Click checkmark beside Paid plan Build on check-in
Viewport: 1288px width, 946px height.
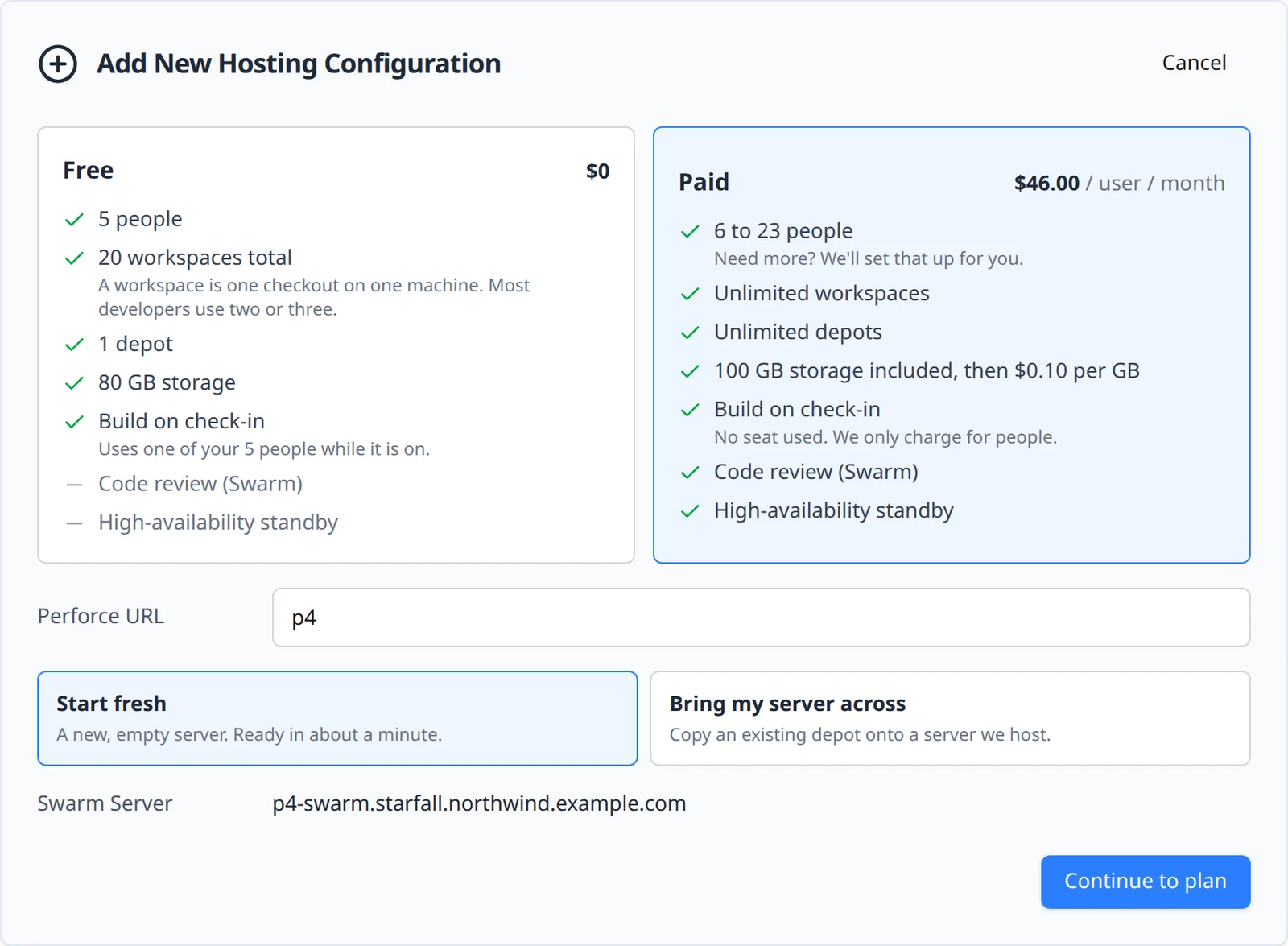tap(690, 410)
